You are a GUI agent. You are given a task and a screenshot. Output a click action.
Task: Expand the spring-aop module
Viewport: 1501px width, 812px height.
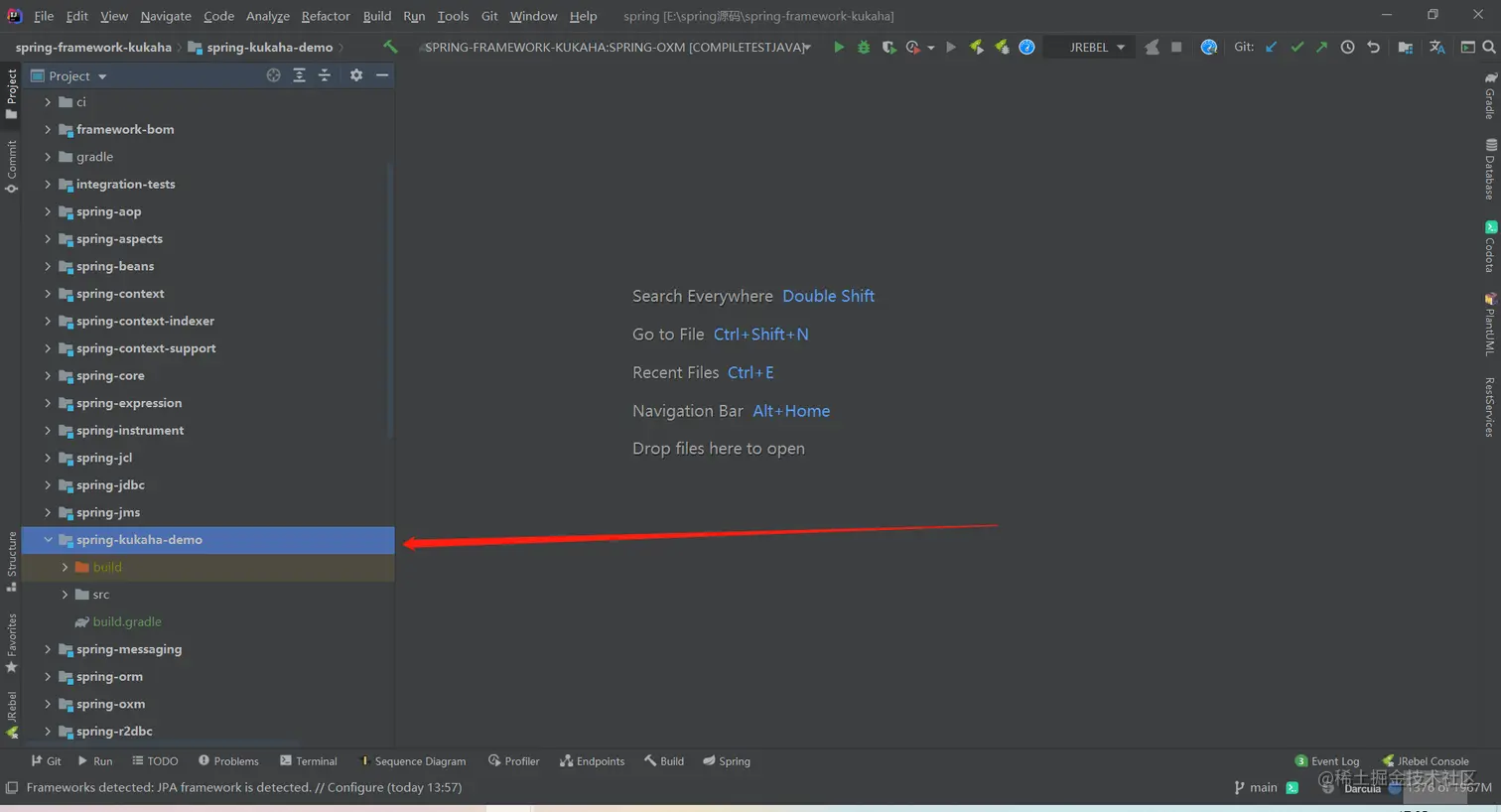click(48, 211)
